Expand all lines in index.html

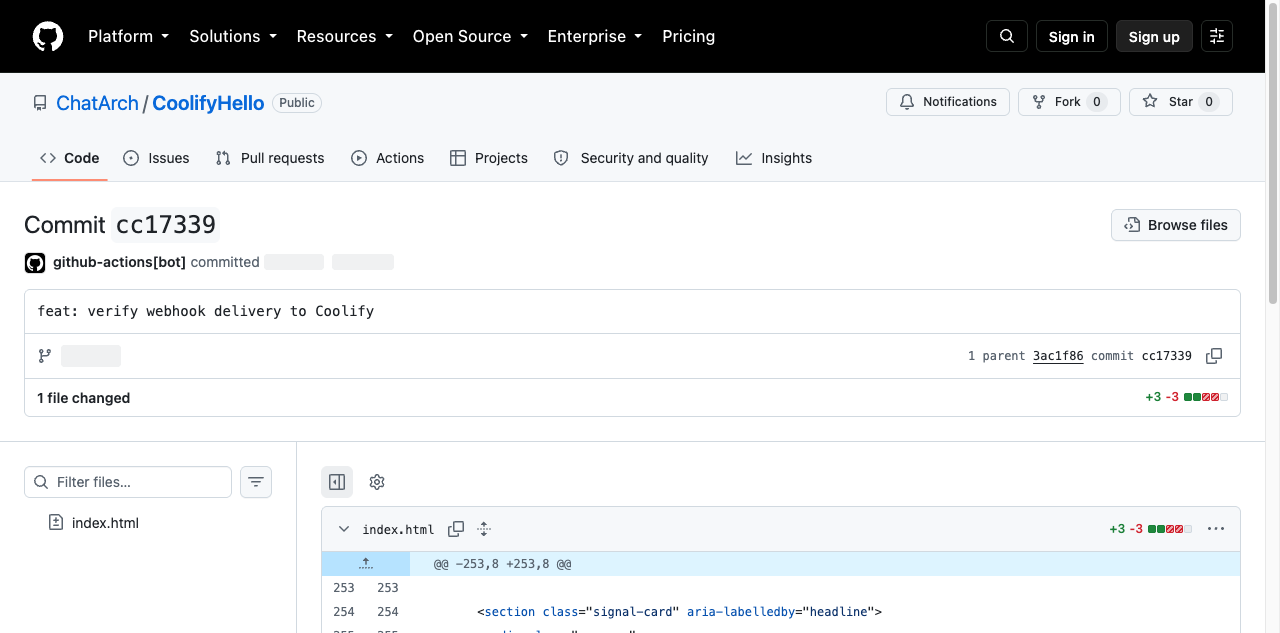(484, 529)
